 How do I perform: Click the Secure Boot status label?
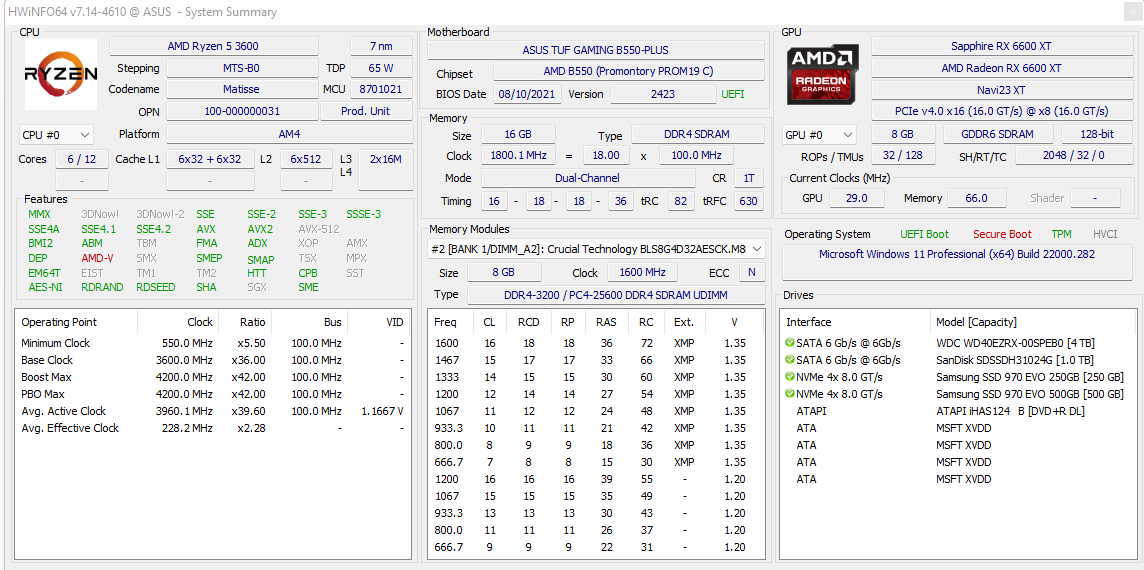1002,234
